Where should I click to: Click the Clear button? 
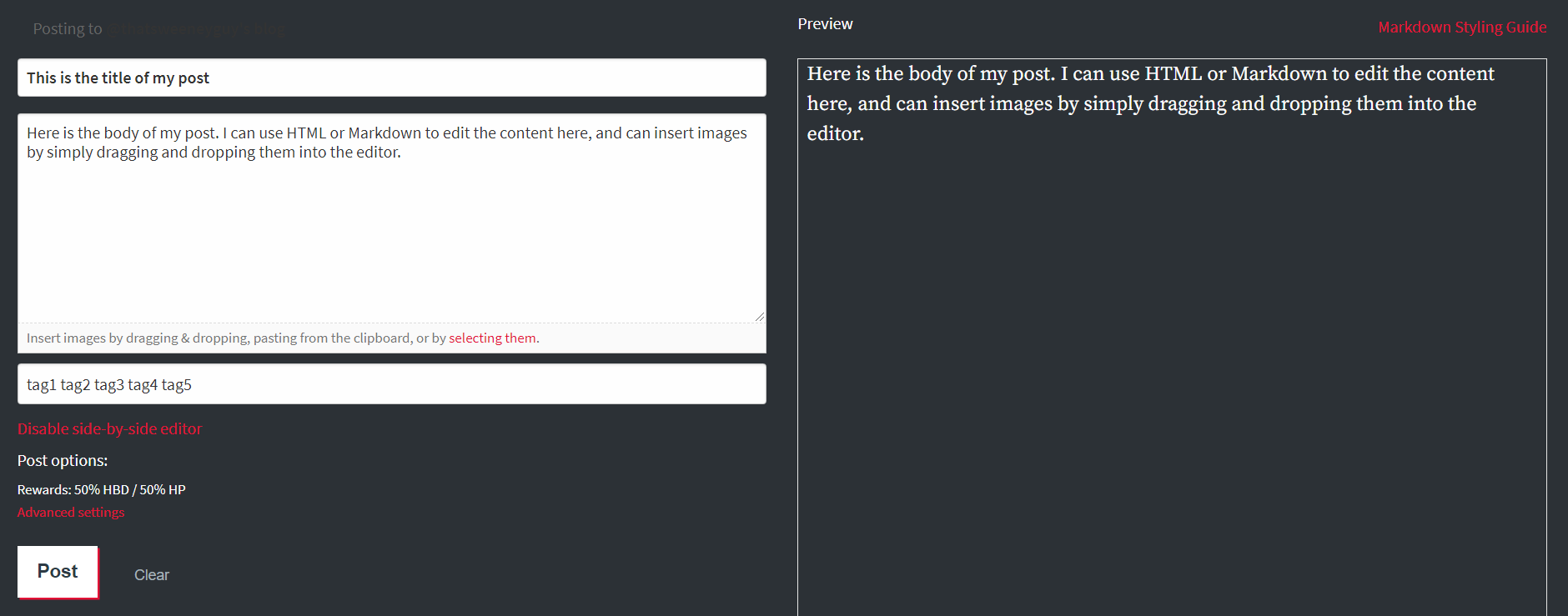pyautogui.click(x=152, y=575)
